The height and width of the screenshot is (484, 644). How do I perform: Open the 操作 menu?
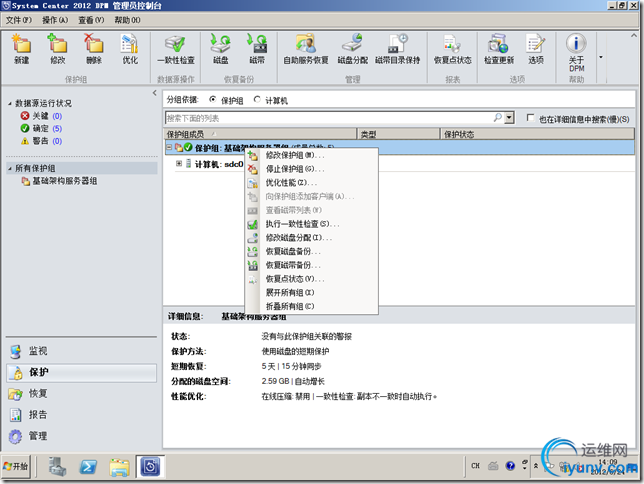pos(55,20)
